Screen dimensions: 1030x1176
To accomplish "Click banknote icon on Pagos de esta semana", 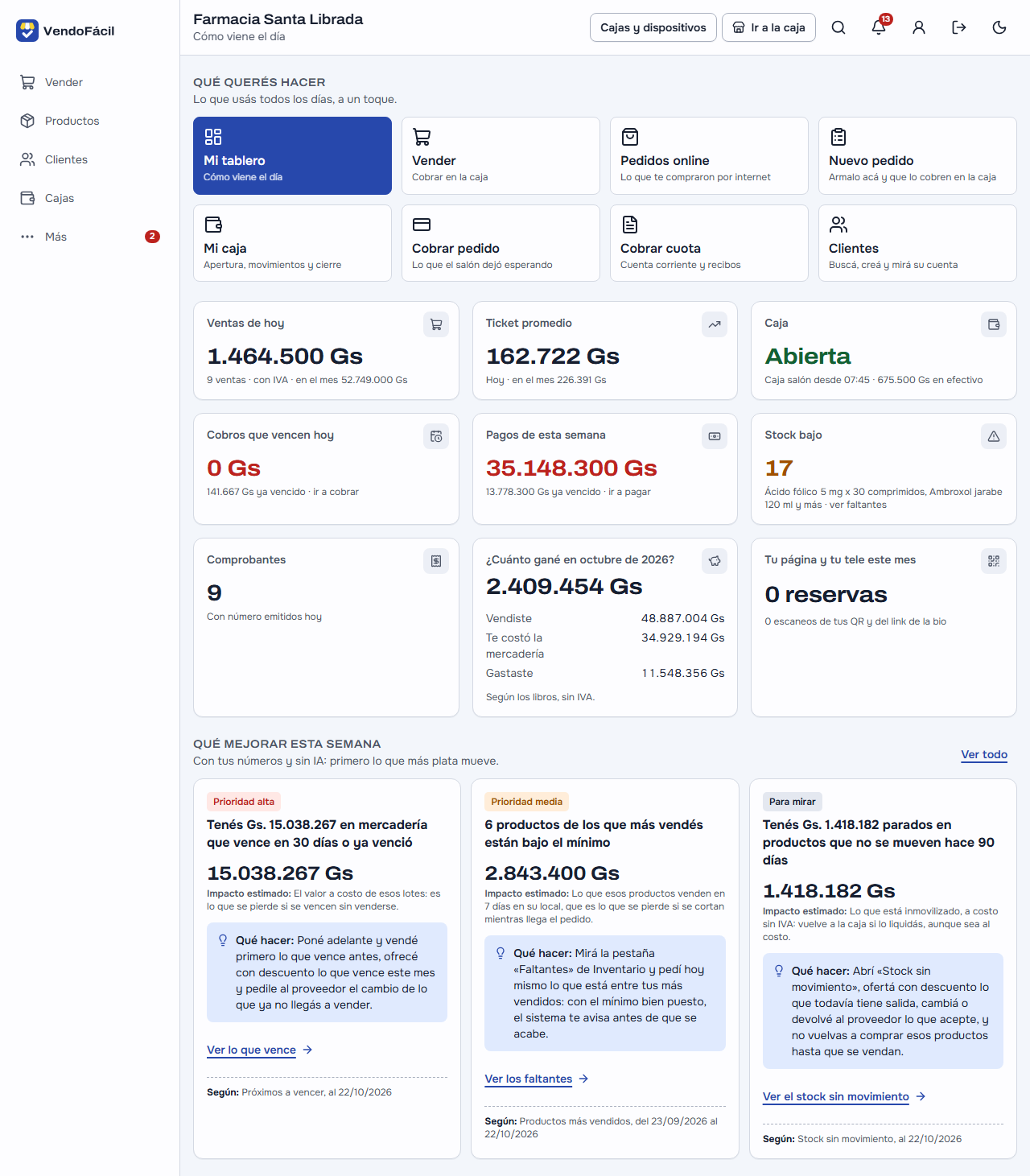I will (715, 436).
